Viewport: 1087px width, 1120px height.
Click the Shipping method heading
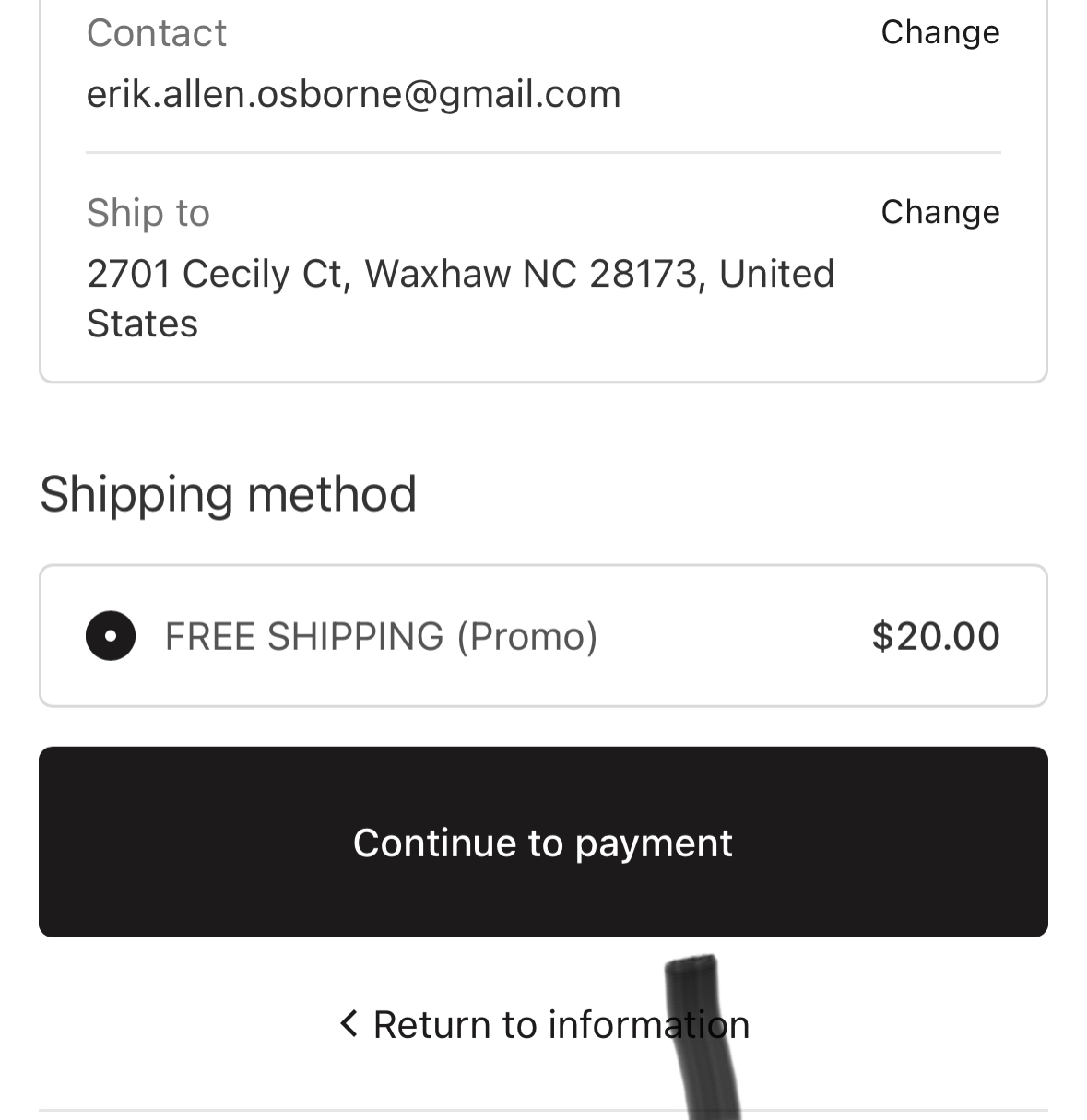point(229,494)
